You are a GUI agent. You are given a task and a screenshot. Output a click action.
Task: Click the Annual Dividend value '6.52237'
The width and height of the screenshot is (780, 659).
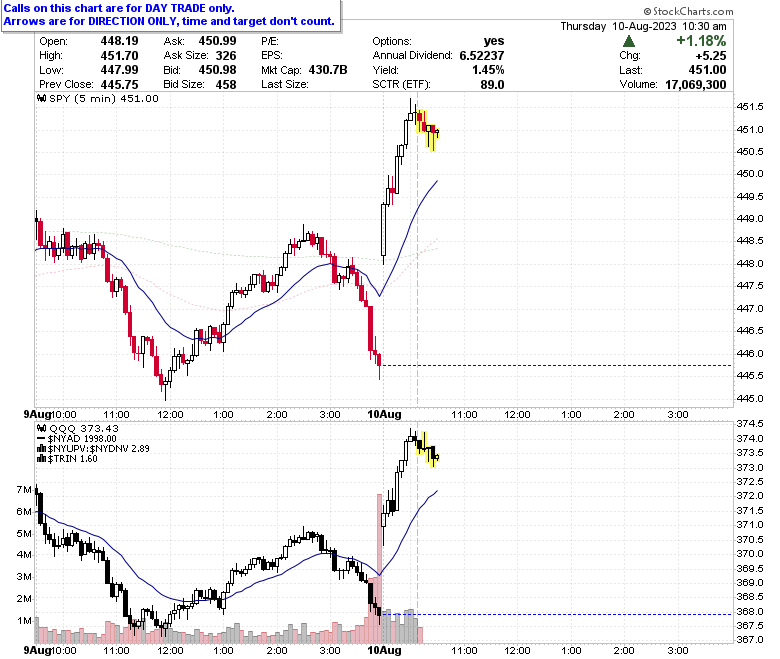click(x=482, y=56)
